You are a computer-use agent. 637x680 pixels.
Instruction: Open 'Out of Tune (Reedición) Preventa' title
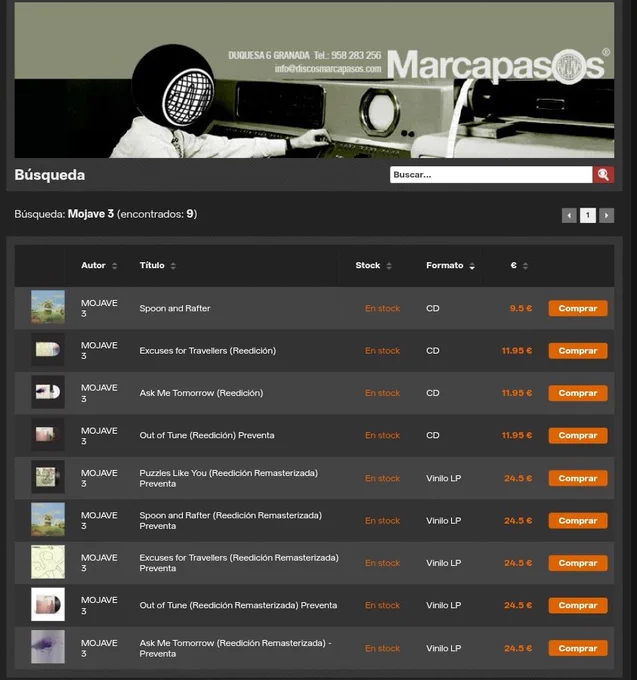[207, 435]
